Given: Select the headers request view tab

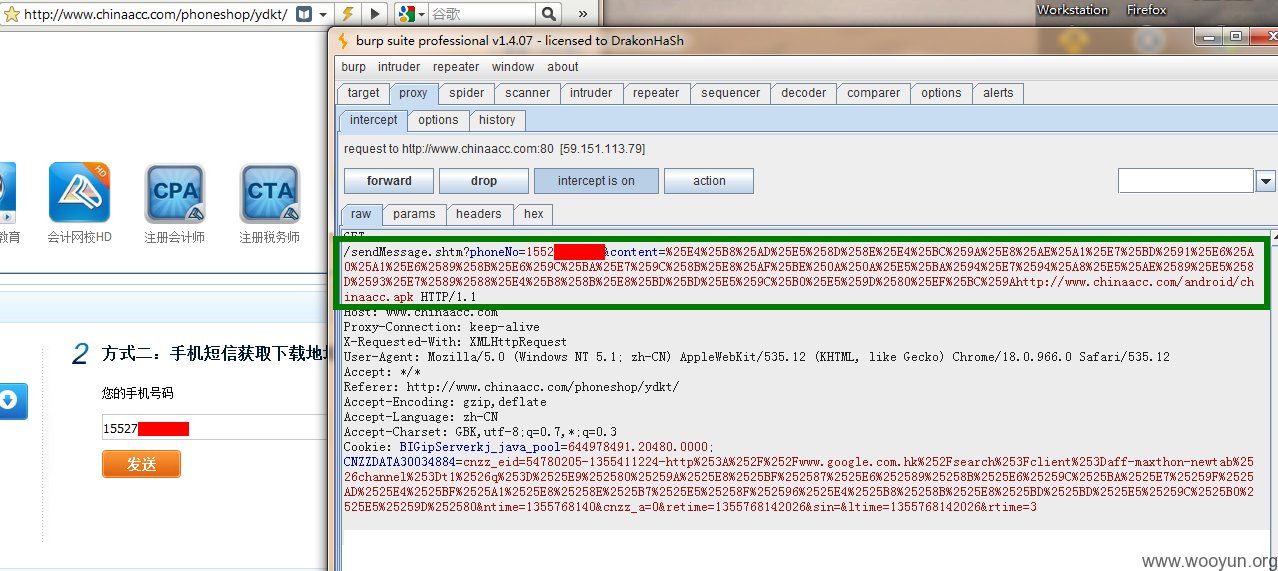Looking at the screenshot, I should point(479,214).
